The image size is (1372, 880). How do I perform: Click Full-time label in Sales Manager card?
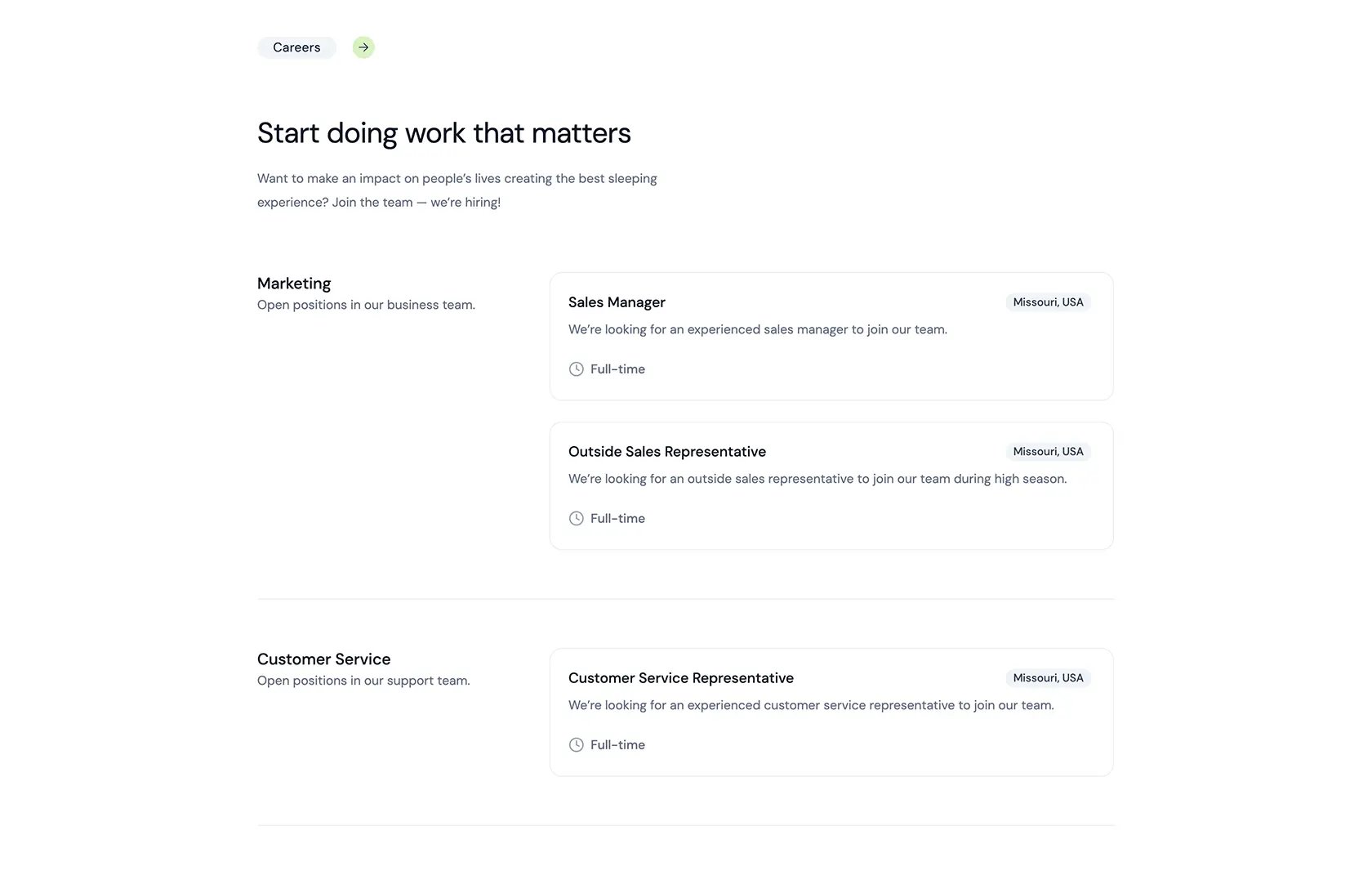[617, 369]
